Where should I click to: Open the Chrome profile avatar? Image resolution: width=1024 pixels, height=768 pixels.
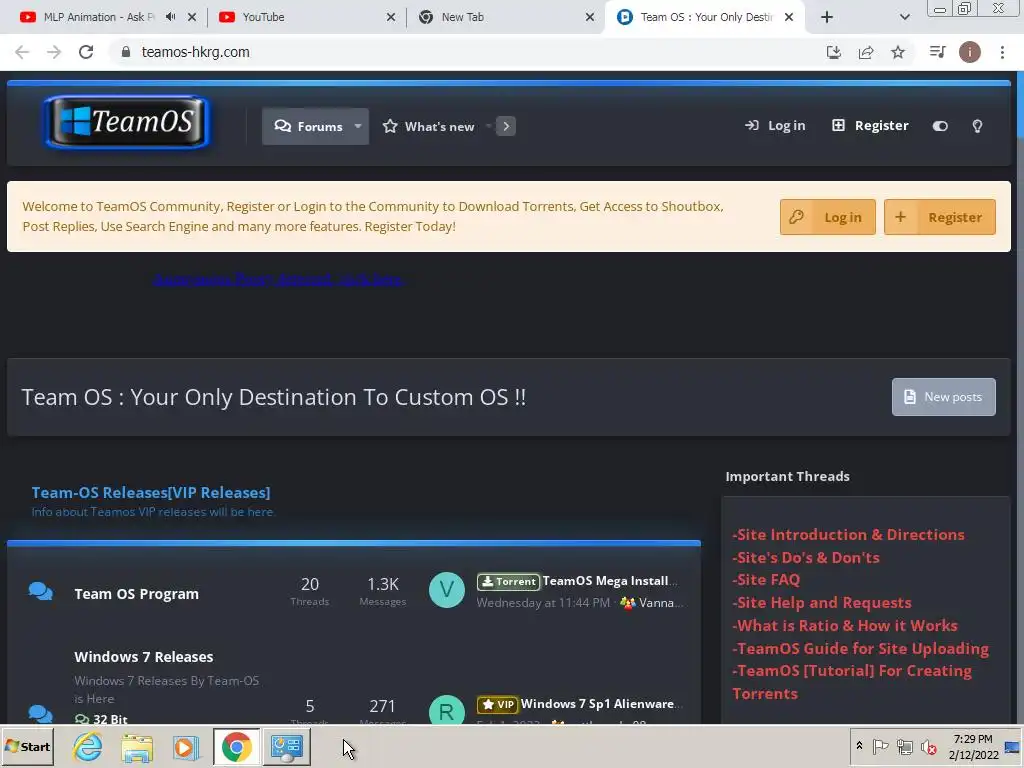tap(970, 52)
